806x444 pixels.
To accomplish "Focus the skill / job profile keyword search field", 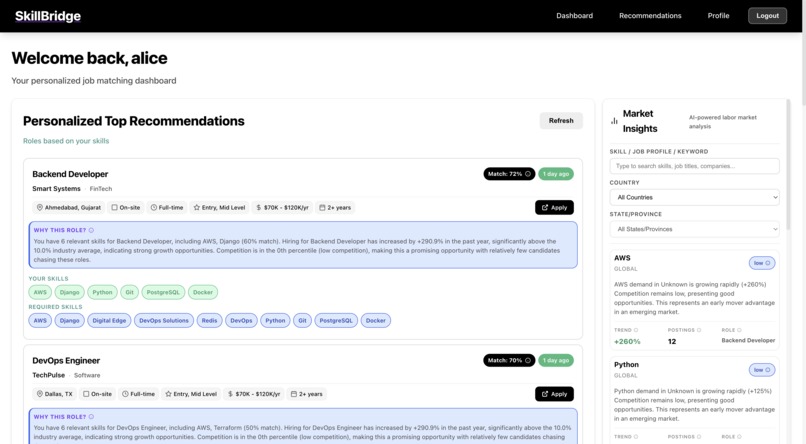I will pos(694,166).
